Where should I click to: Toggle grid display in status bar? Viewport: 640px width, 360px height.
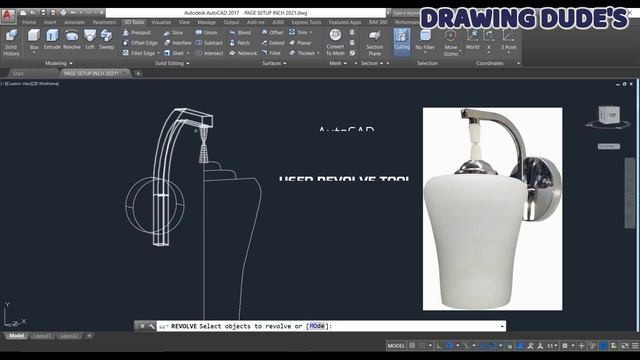[x=412, y=346]
